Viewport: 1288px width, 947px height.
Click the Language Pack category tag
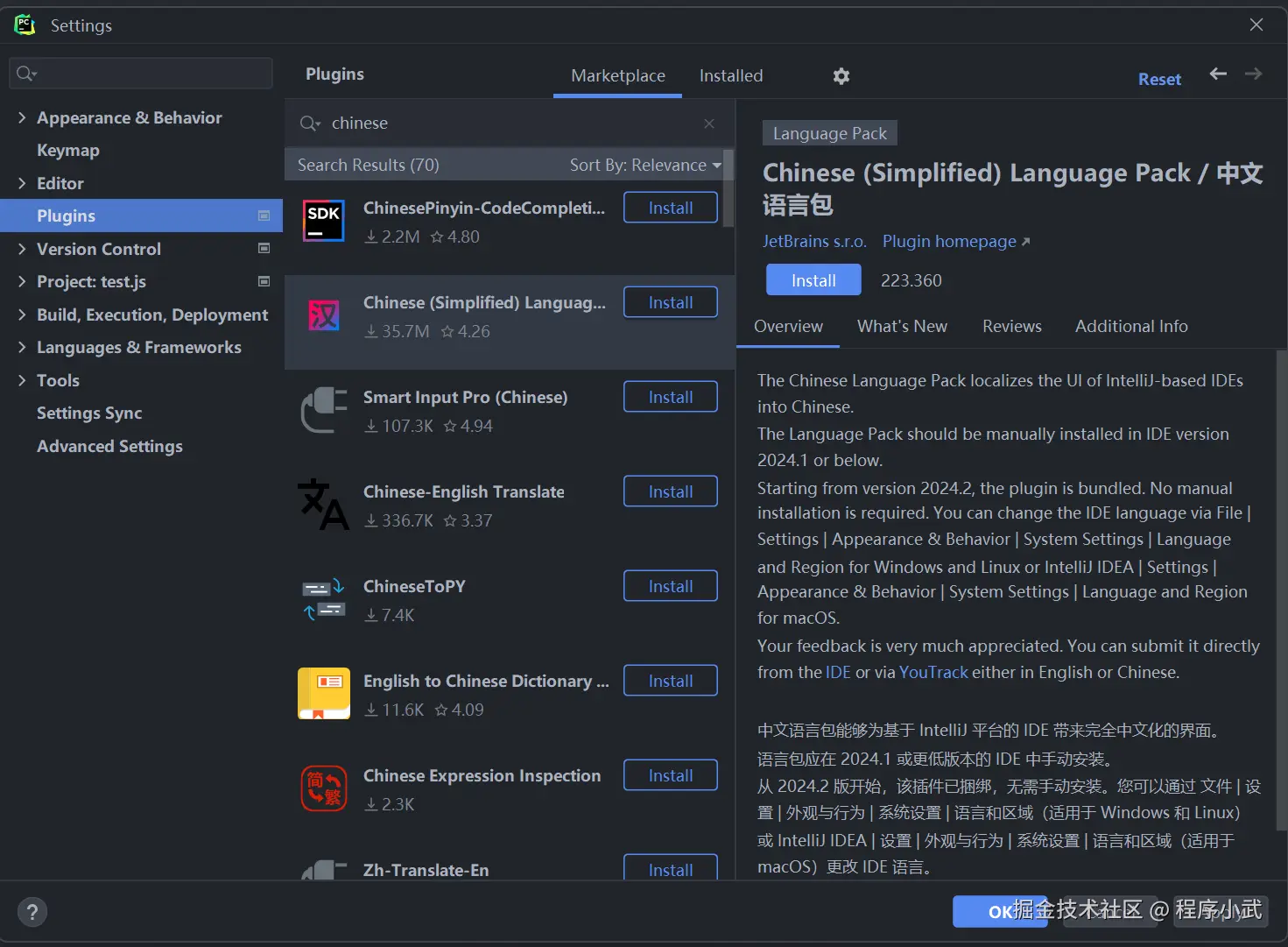tap(830, 133)
